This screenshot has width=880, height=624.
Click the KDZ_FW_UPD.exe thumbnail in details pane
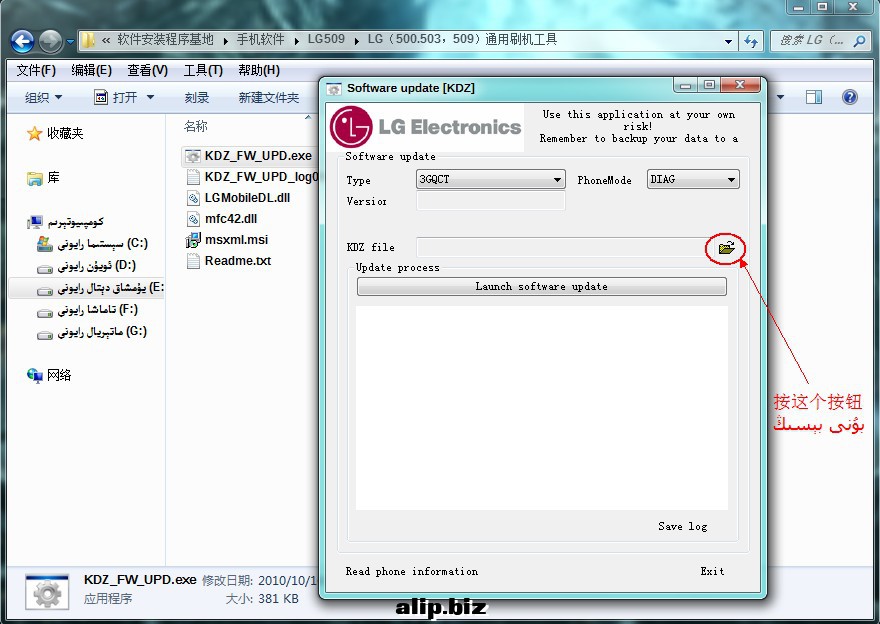(47, 592)
